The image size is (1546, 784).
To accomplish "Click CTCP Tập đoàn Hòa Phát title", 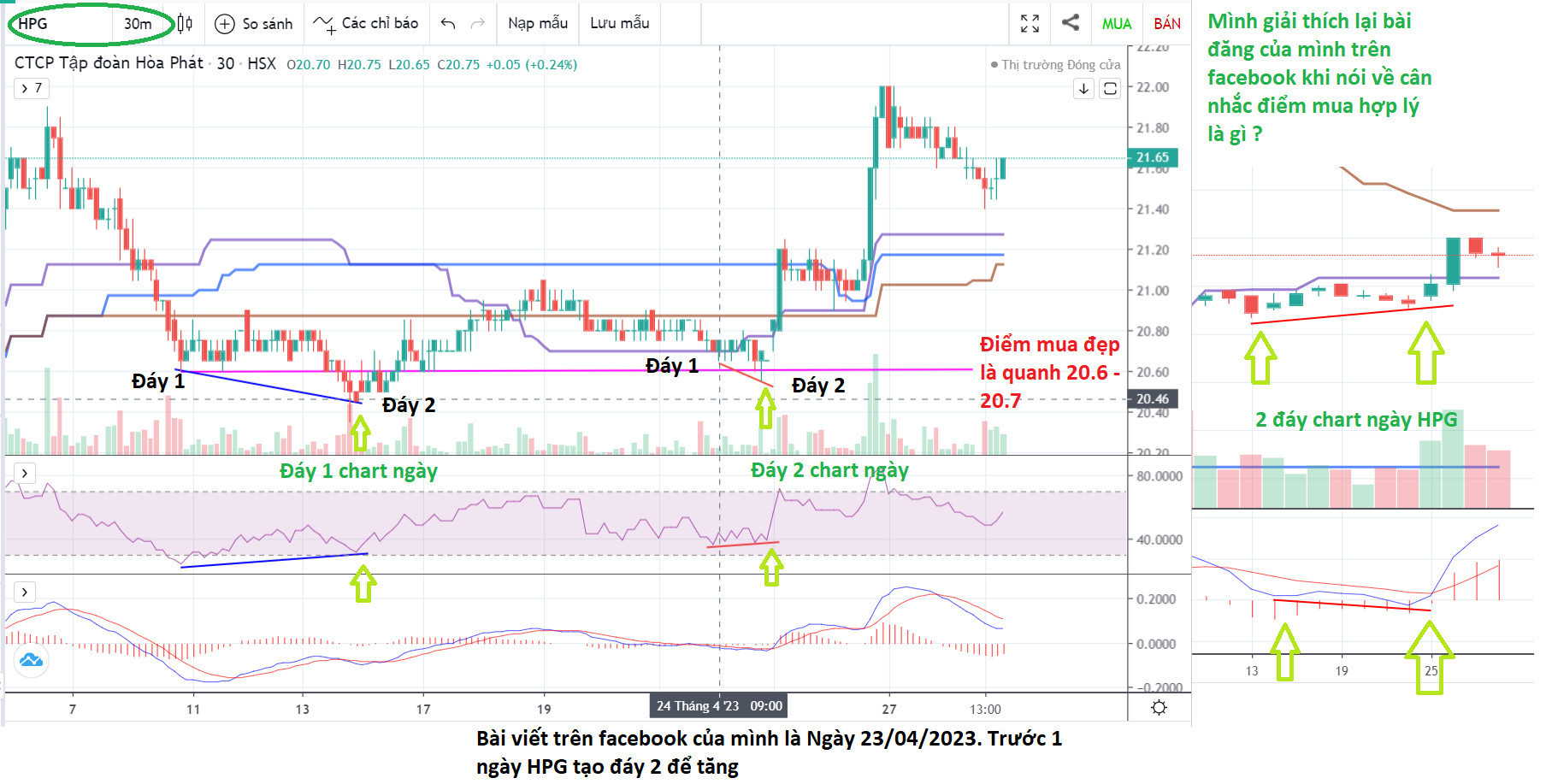I will 109,63.
